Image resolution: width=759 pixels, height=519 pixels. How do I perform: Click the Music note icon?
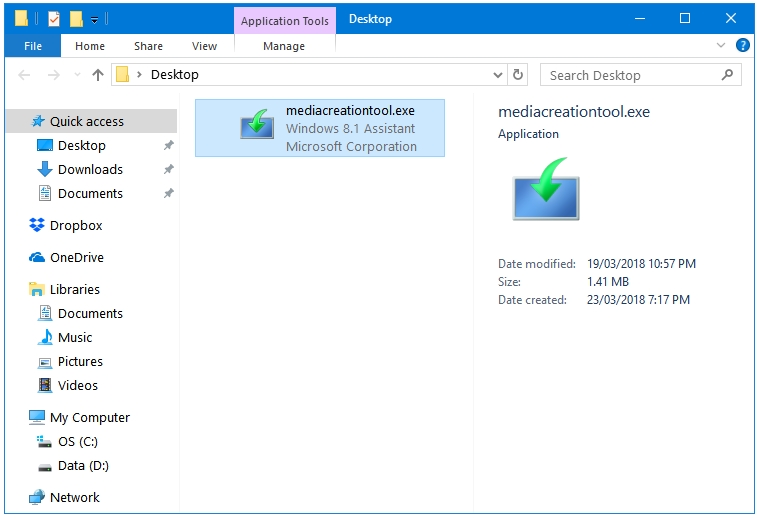(x=45, y=337)
